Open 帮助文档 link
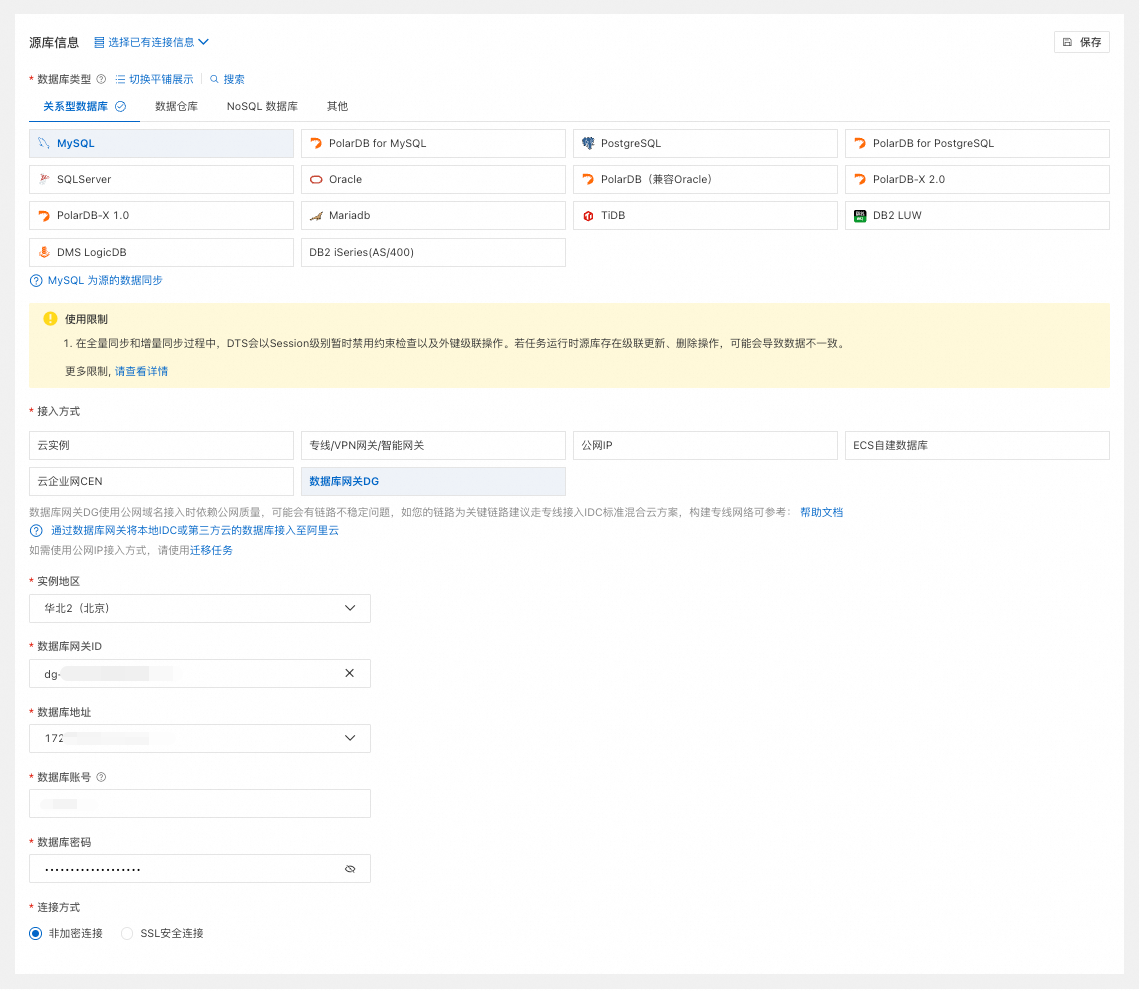Screen dimensions: 1140x991 pyautogui.click(x=822, y=513)
